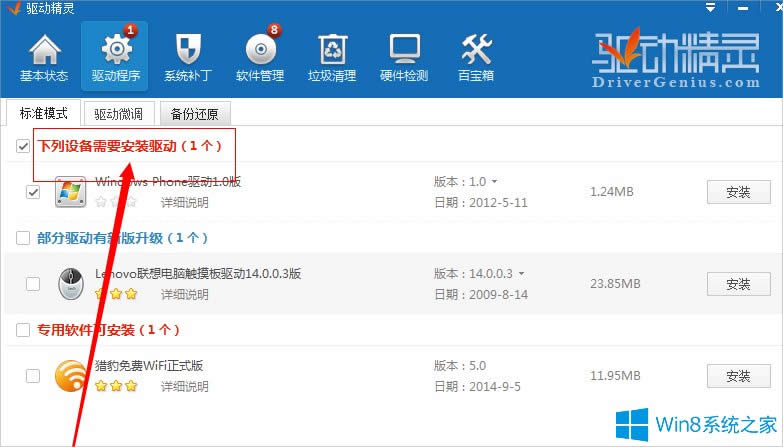The image size is (783, 447).
Task: Open the 基本状态 home icon
Action: coord(44,49)
